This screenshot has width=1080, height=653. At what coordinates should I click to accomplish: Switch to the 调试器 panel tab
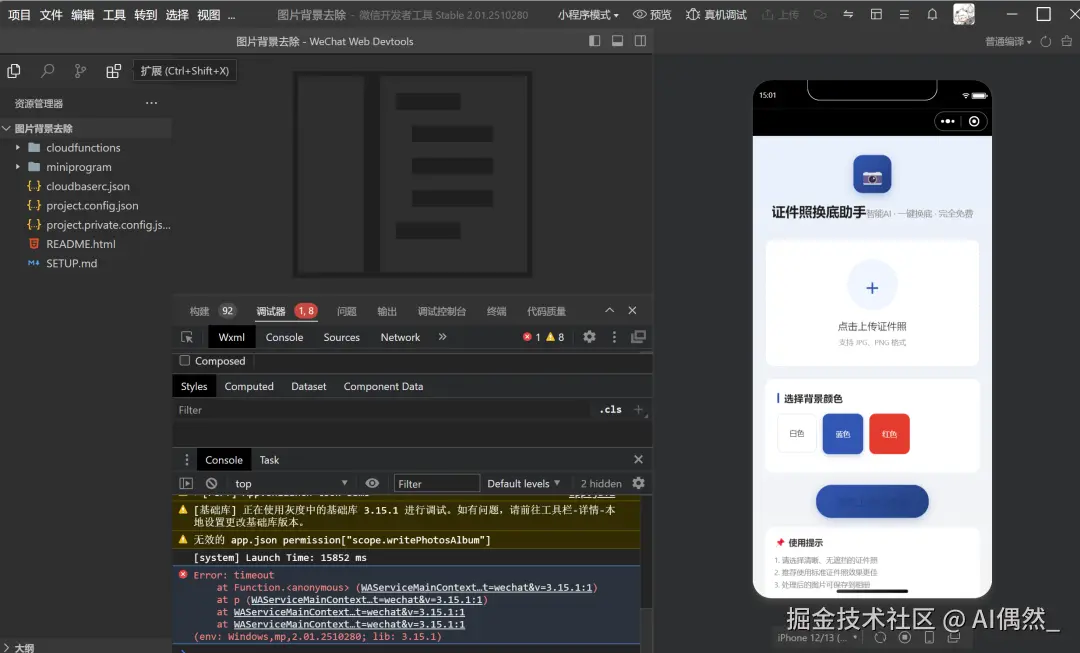point(271,311)
